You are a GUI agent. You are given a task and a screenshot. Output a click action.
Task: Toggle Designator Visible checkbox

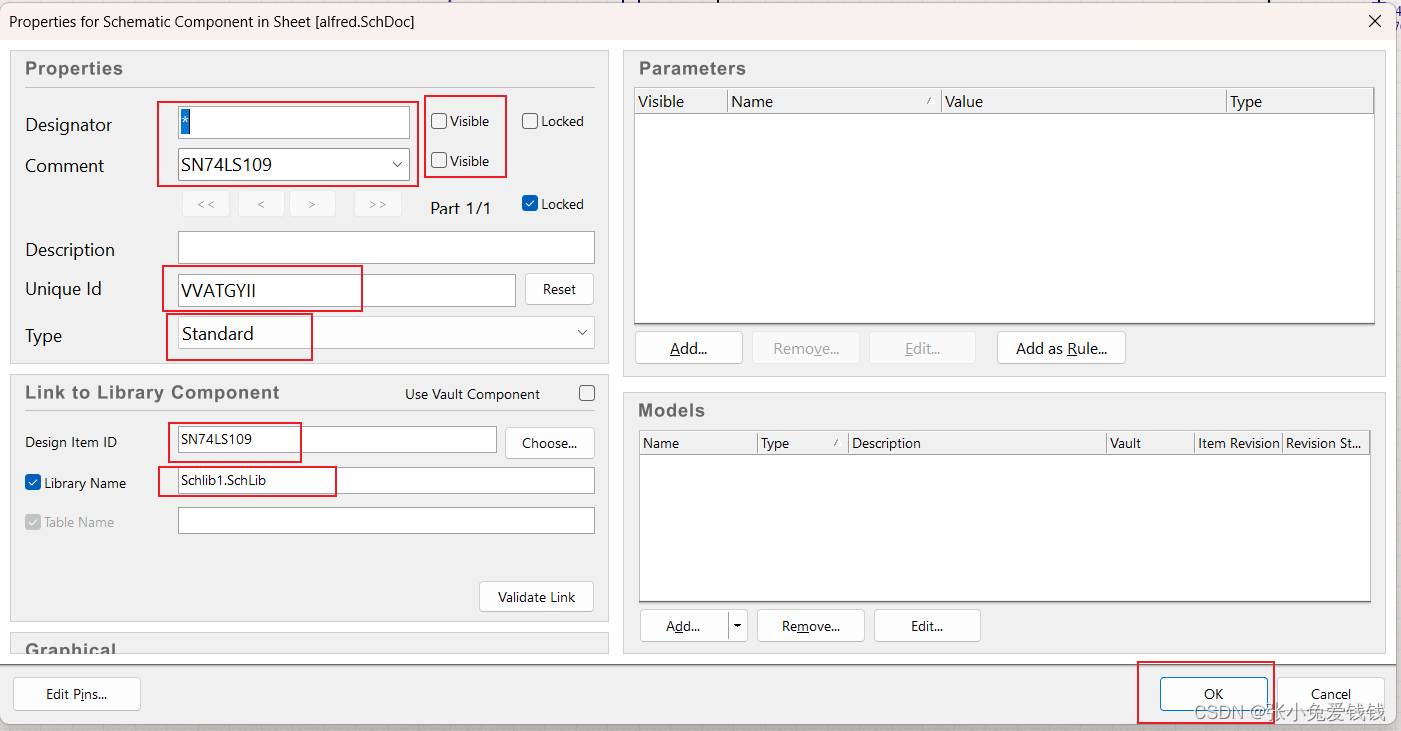pyautogui.click(x=439, y=121)
